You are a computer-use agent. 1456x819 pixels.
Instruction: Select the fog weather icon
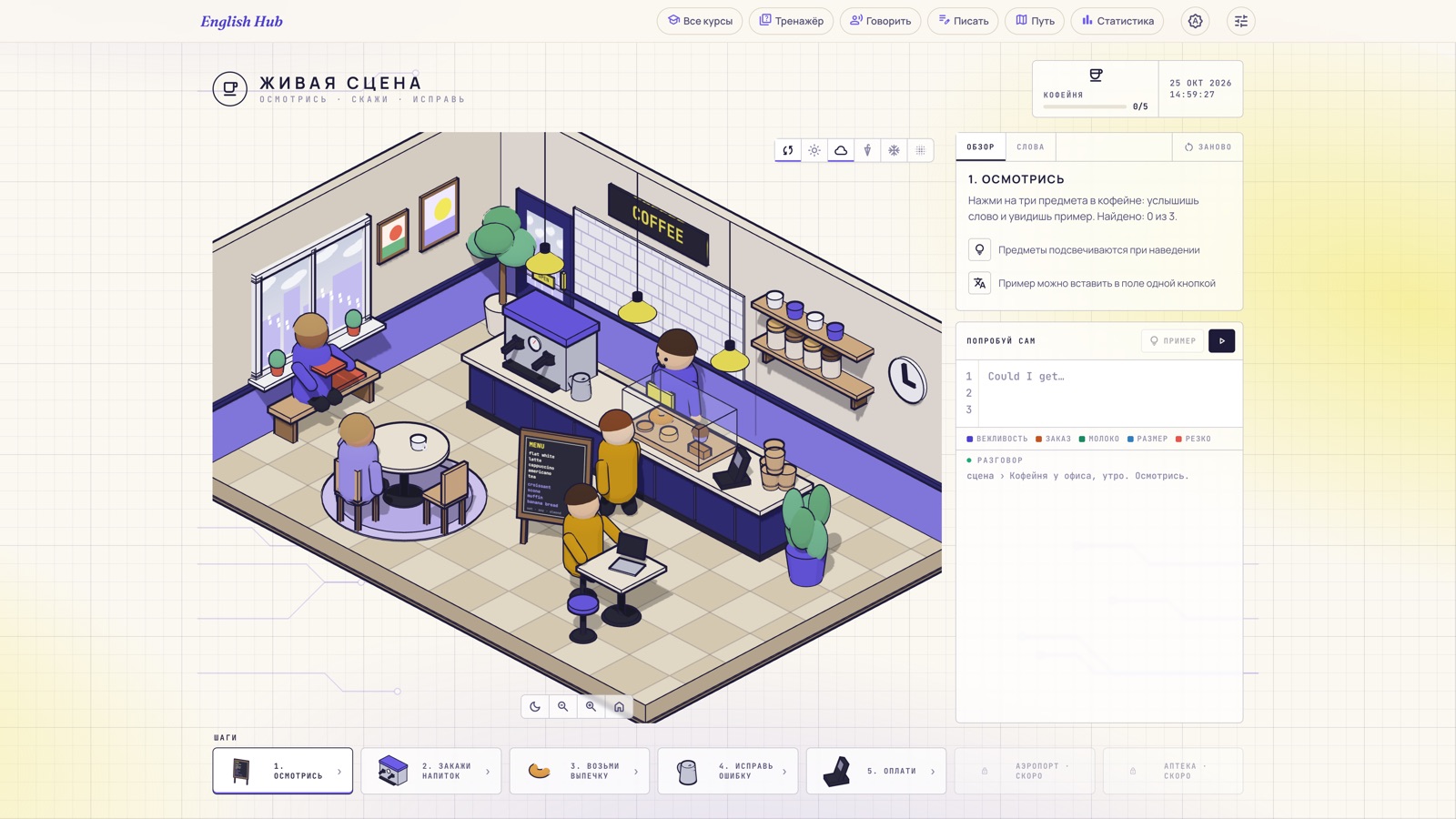(x=920, y=150)
